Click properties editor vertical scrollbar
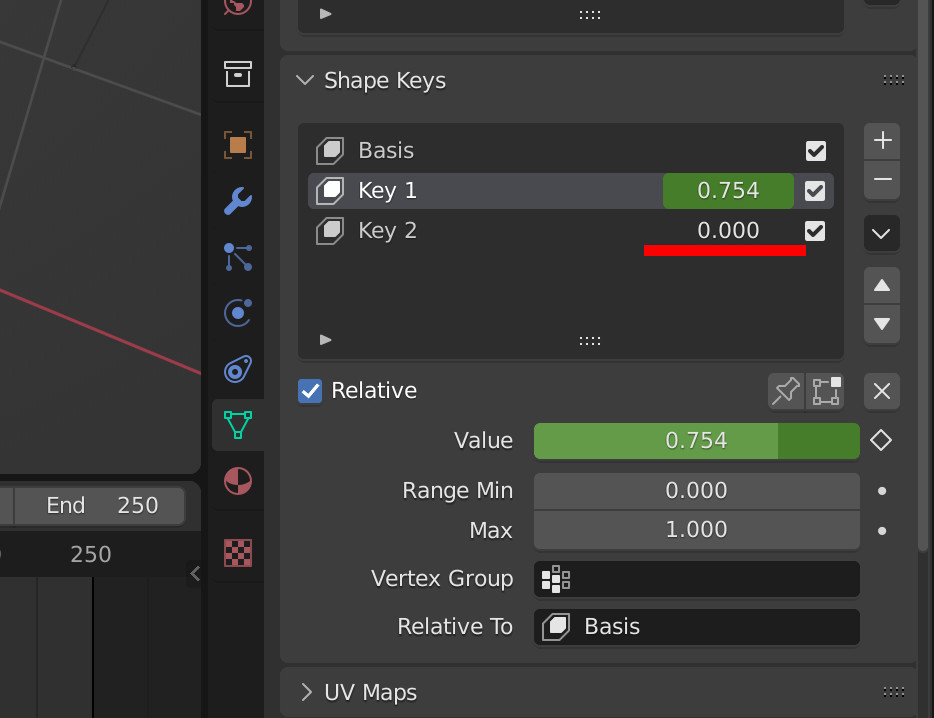This screenshot has height=718, width=934. (923, 276)
